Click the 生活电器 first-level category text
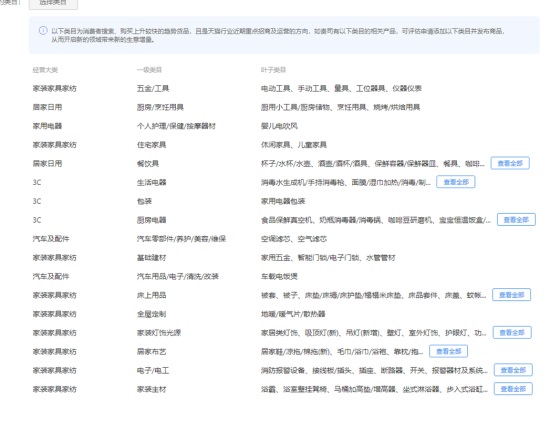This screenshot has height=421, width=550. click(x=151, y=182)
